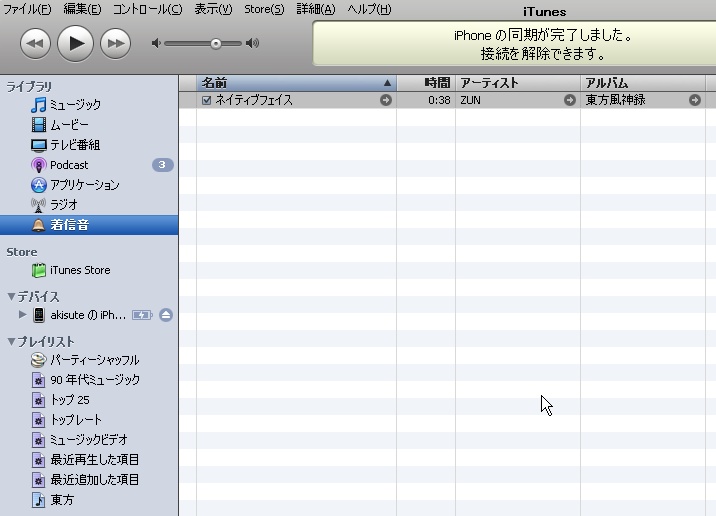Screen dimensions: 716x516
Task: Click the low-volume speaker icon
Action: 156,43
